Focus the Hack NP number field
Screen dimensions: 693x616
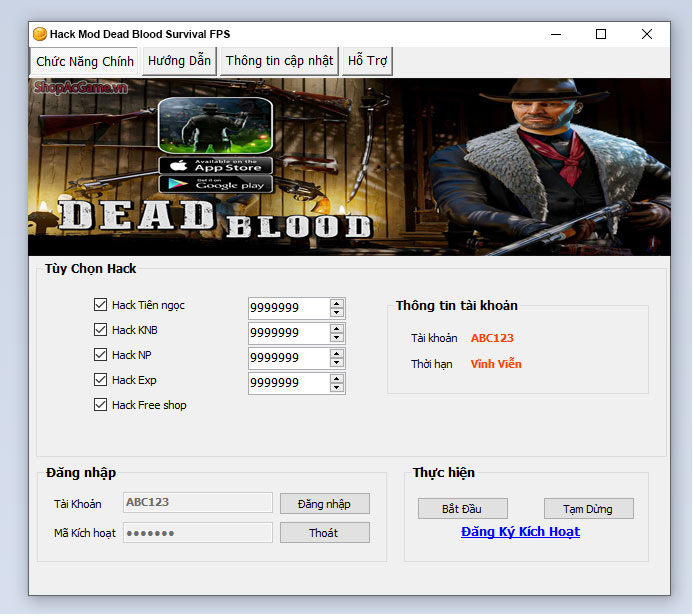[289, 358]
